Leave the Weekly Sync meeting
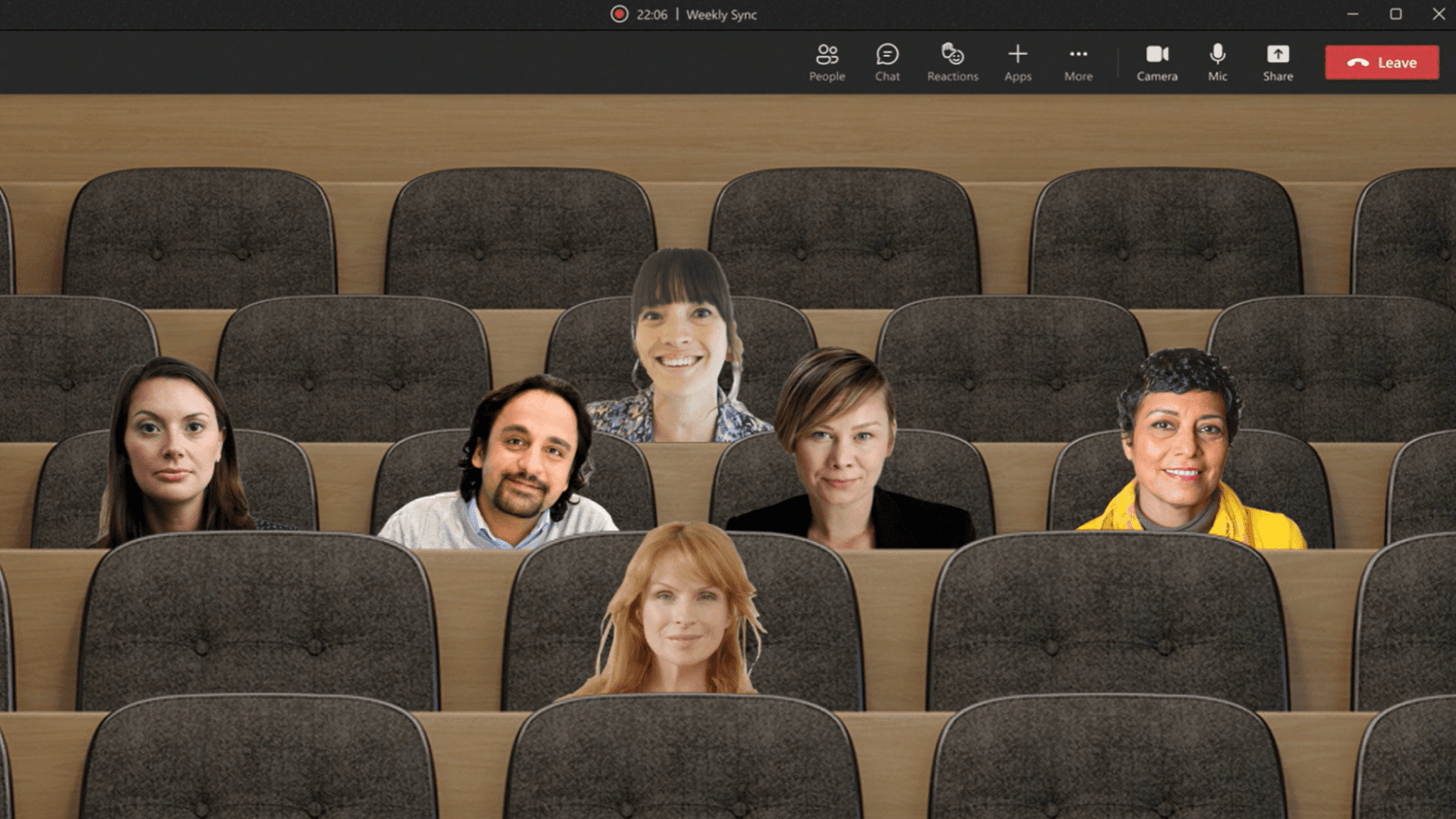Screen dimensions: 1456x819 [1382, 63]
